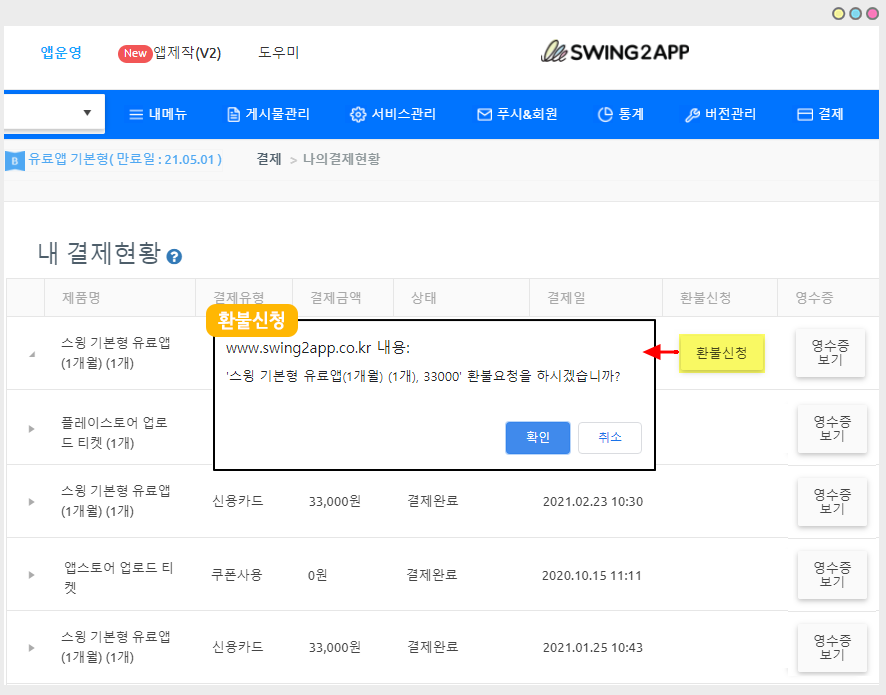Switch to 앱운영 tab
Screen dimensions: 886x695
(61, 53)
